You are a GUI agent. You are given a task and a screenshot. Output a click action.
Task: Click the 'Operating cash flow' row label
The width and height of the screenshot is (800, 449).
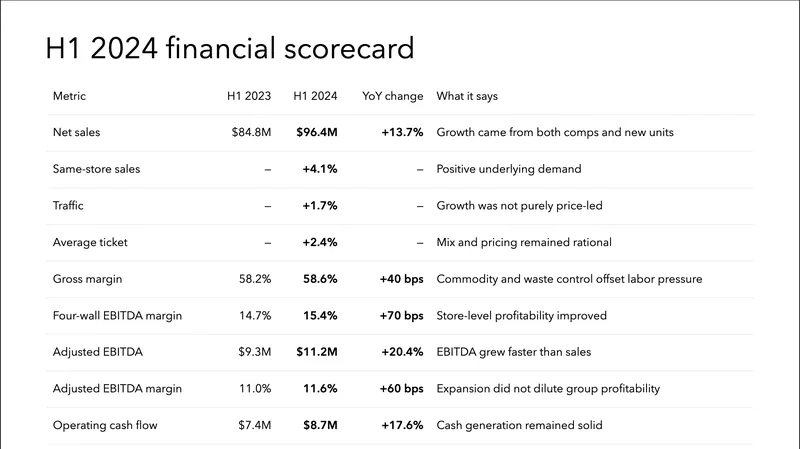(x=105, y=426)
